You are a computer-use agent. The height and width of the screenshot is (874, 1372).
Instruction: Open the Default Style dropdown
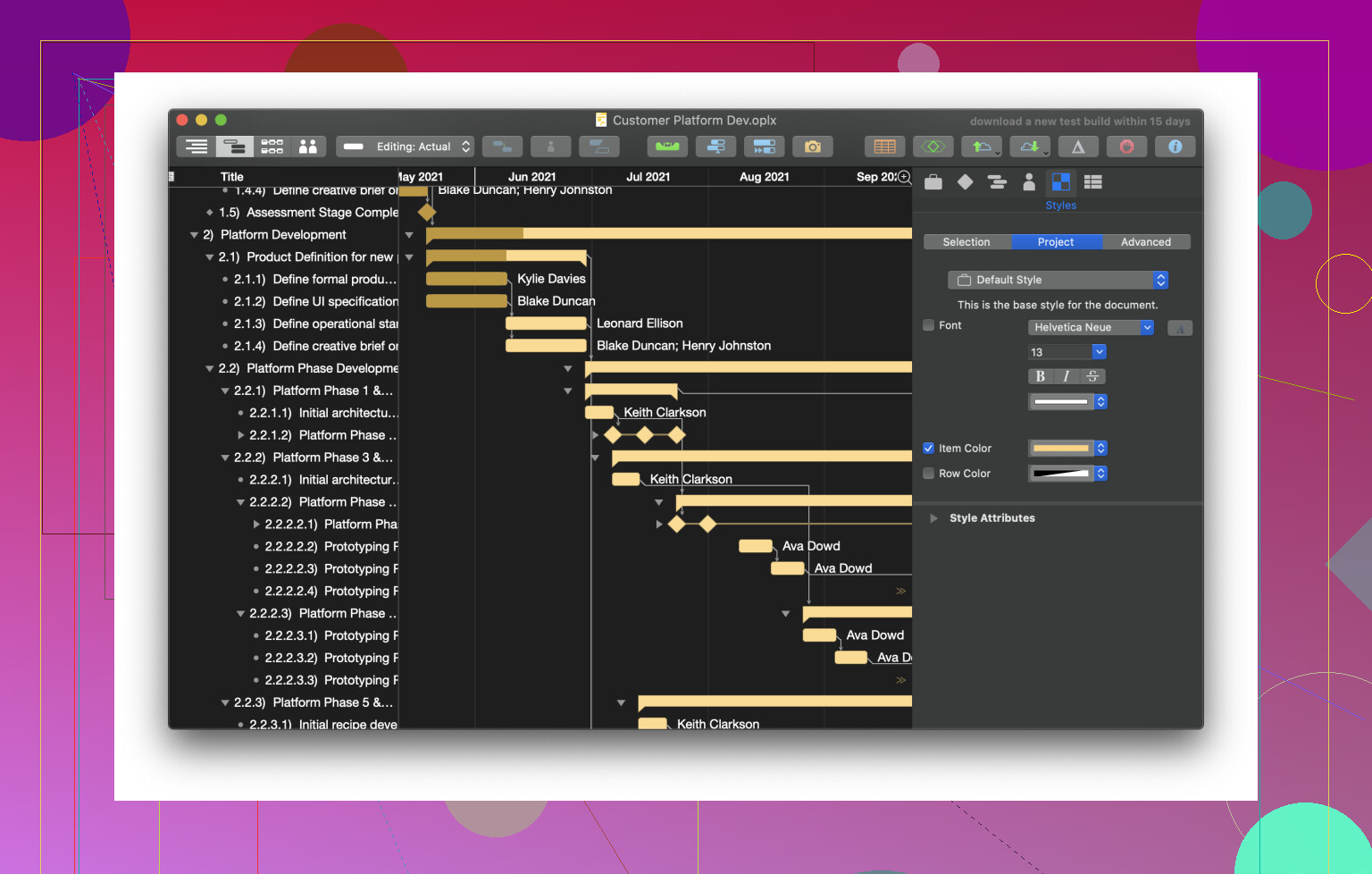(x=1058, y=280)
